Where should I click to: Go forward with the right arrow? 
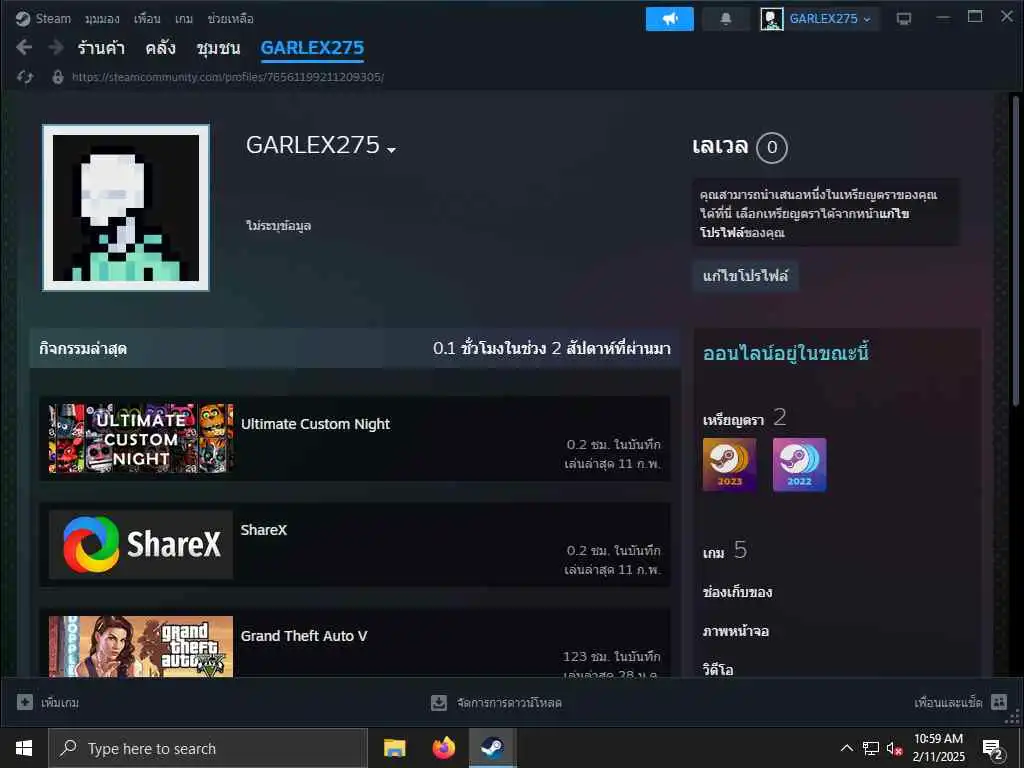[56, 48]
